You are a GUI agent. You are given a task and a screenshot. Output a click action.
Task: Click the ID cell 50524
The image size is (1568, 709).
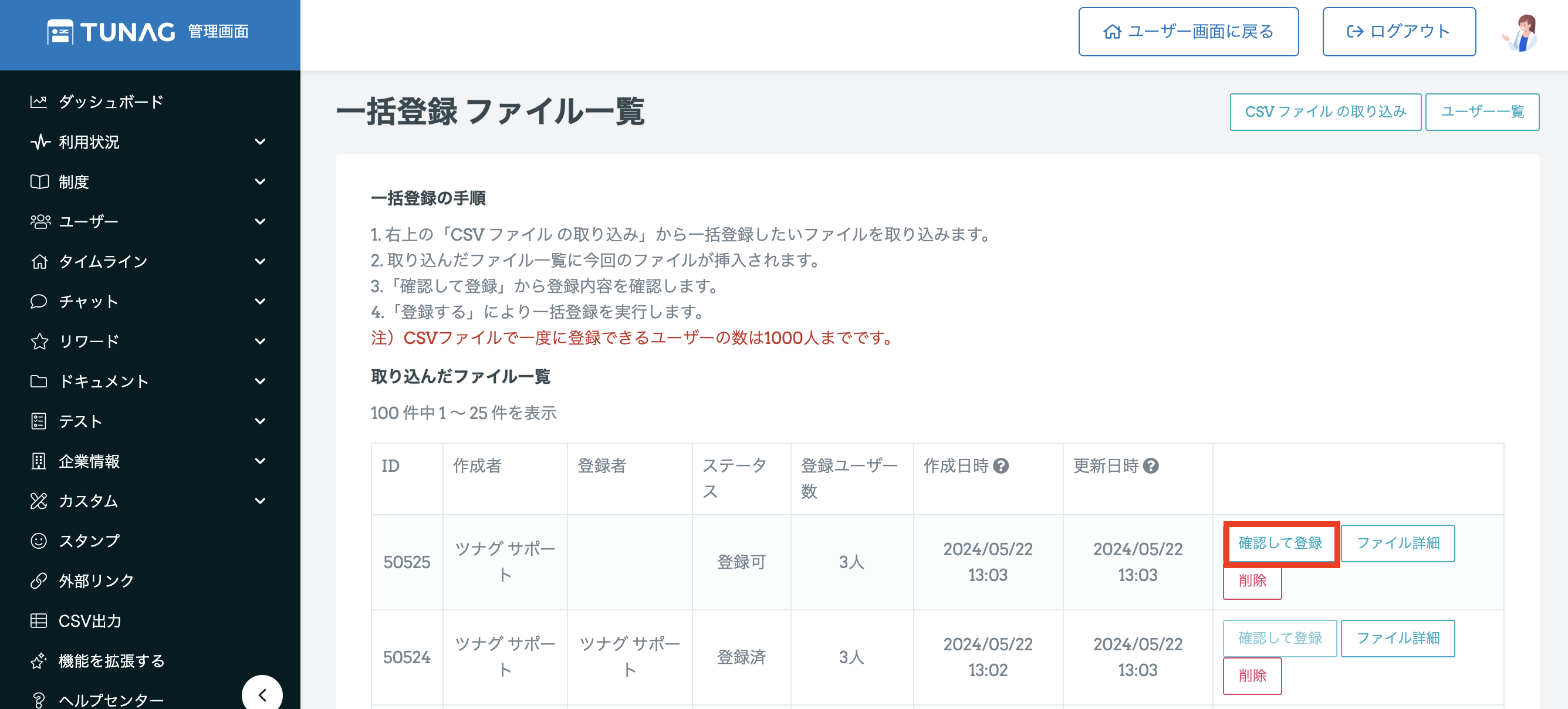pyautogui.click(x=407, y=657)
